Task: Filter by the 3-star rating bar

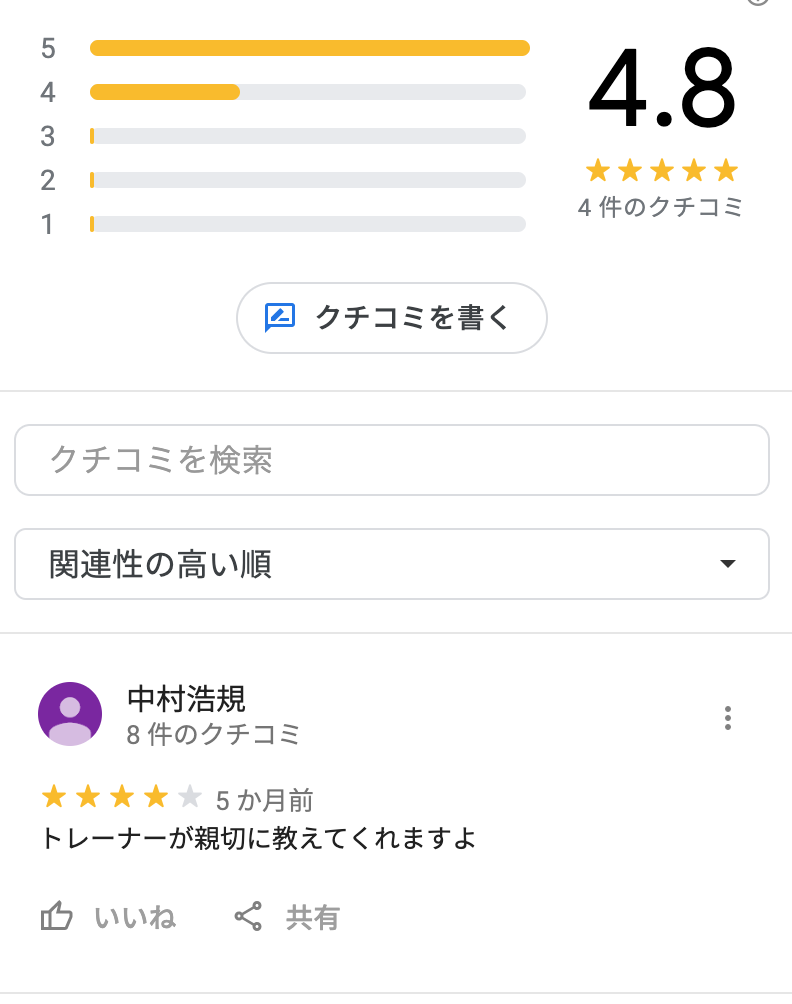Action: point(308,136)
